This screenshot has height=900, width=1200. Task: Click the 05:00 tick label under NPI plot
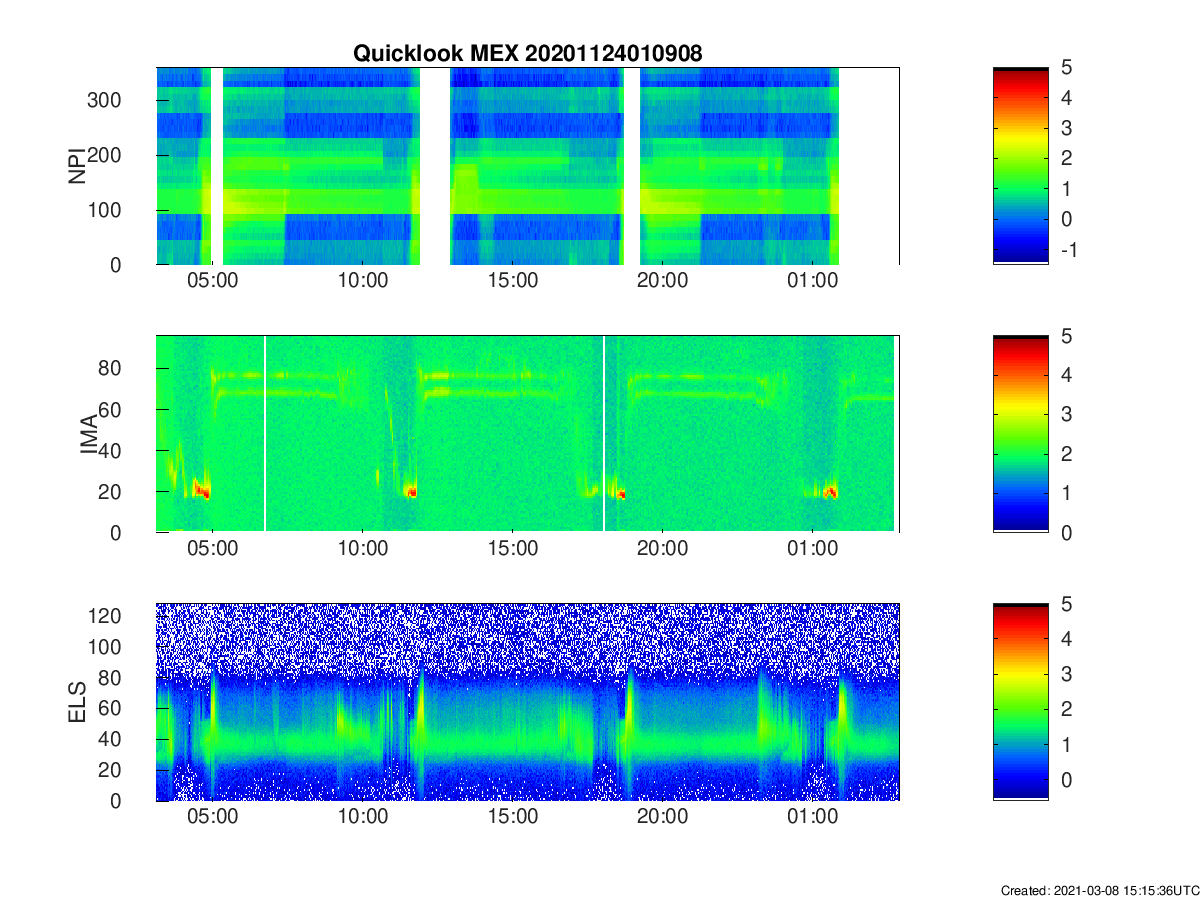pos(213,281)
